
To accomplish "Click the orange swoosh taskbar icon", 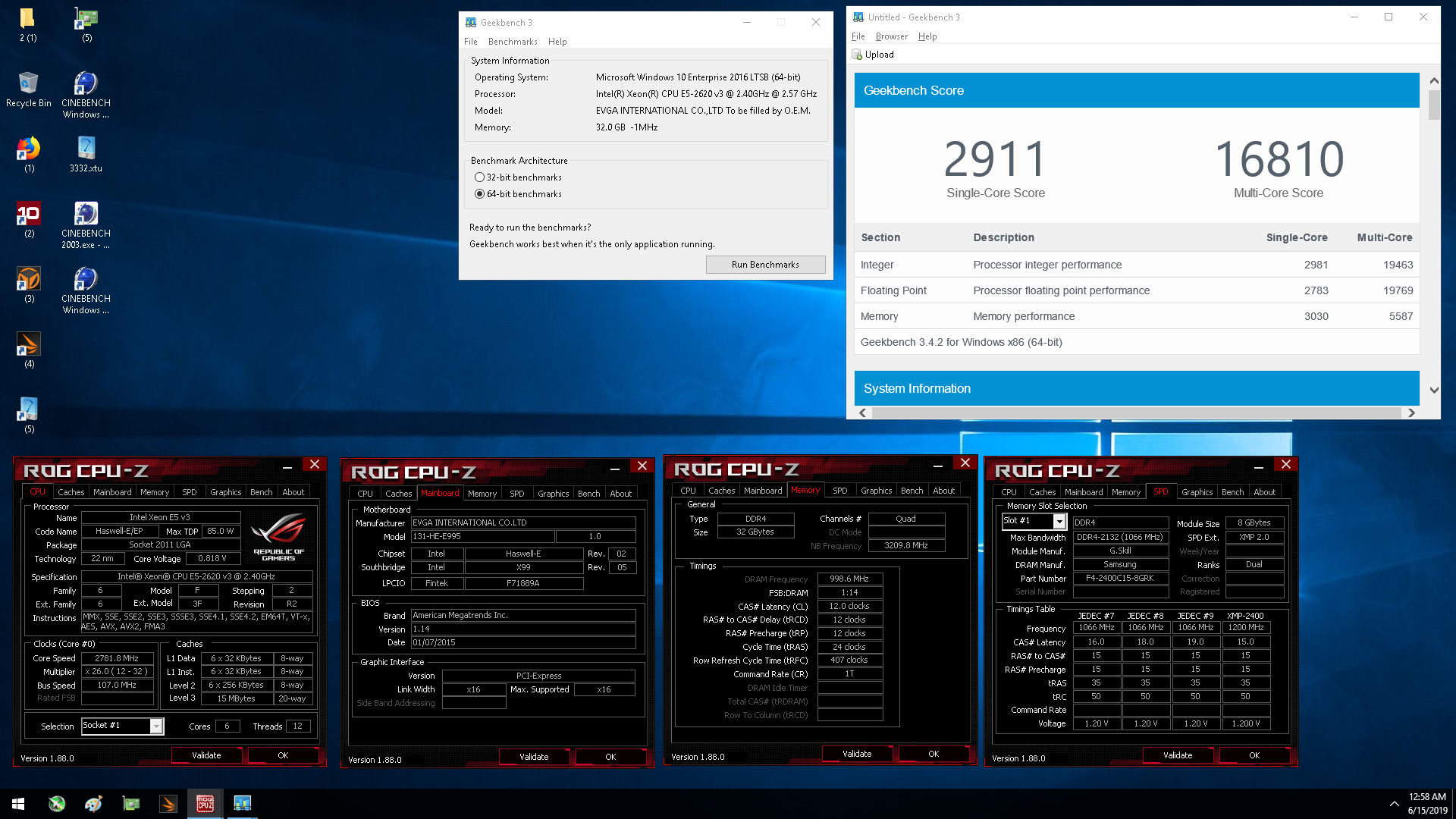I will 168,804.
